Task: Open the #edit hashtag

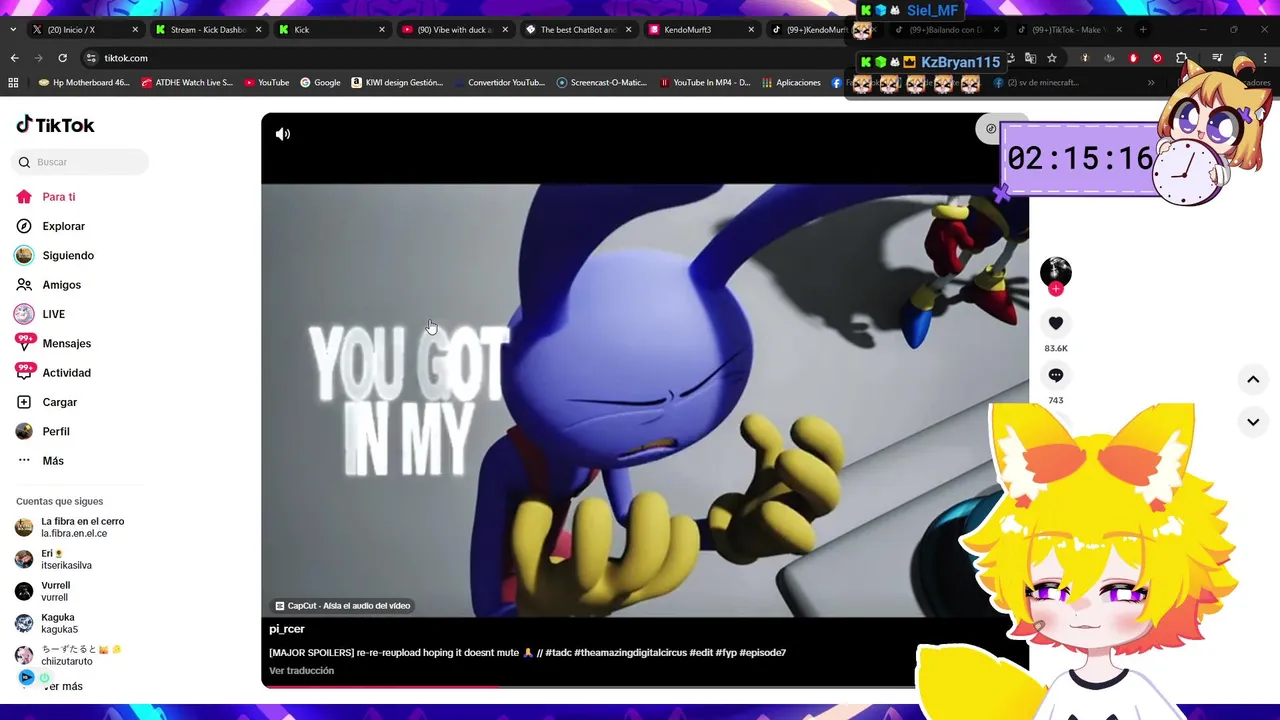Action: pos(701,652)
